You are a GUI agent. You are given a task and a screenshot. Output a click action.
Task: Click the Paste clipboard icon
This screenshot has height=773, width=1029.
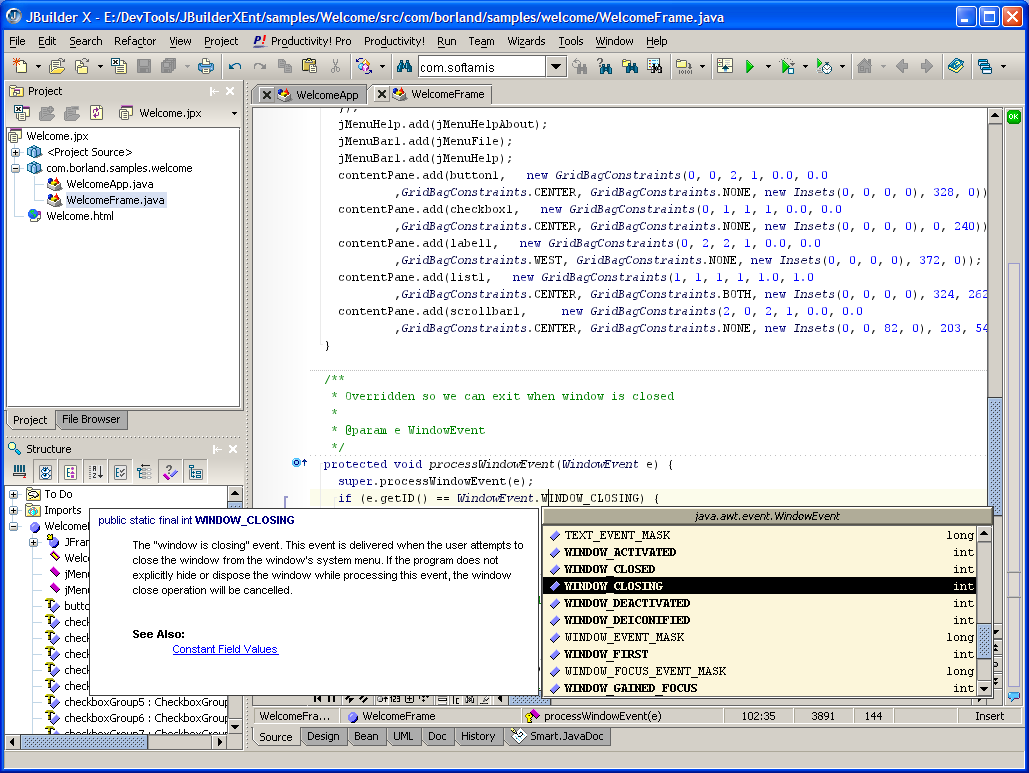309,67
